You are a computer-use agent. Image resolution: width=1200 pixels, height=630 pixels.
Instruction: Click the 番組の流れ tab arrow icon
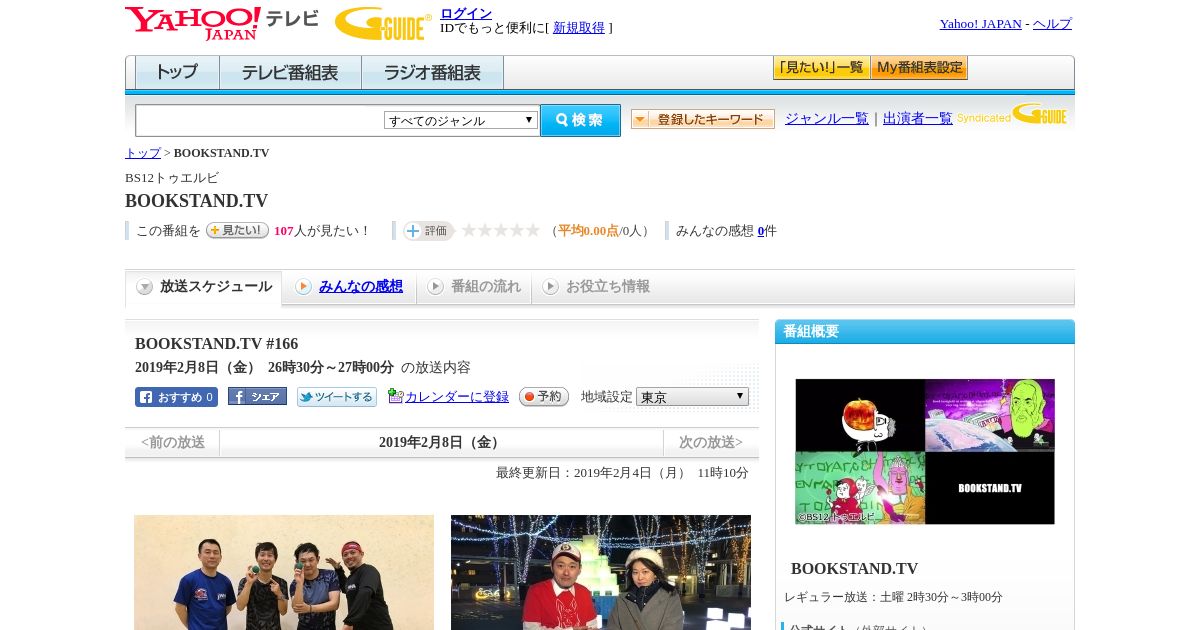pyautogui.click(x=435, y=287)
